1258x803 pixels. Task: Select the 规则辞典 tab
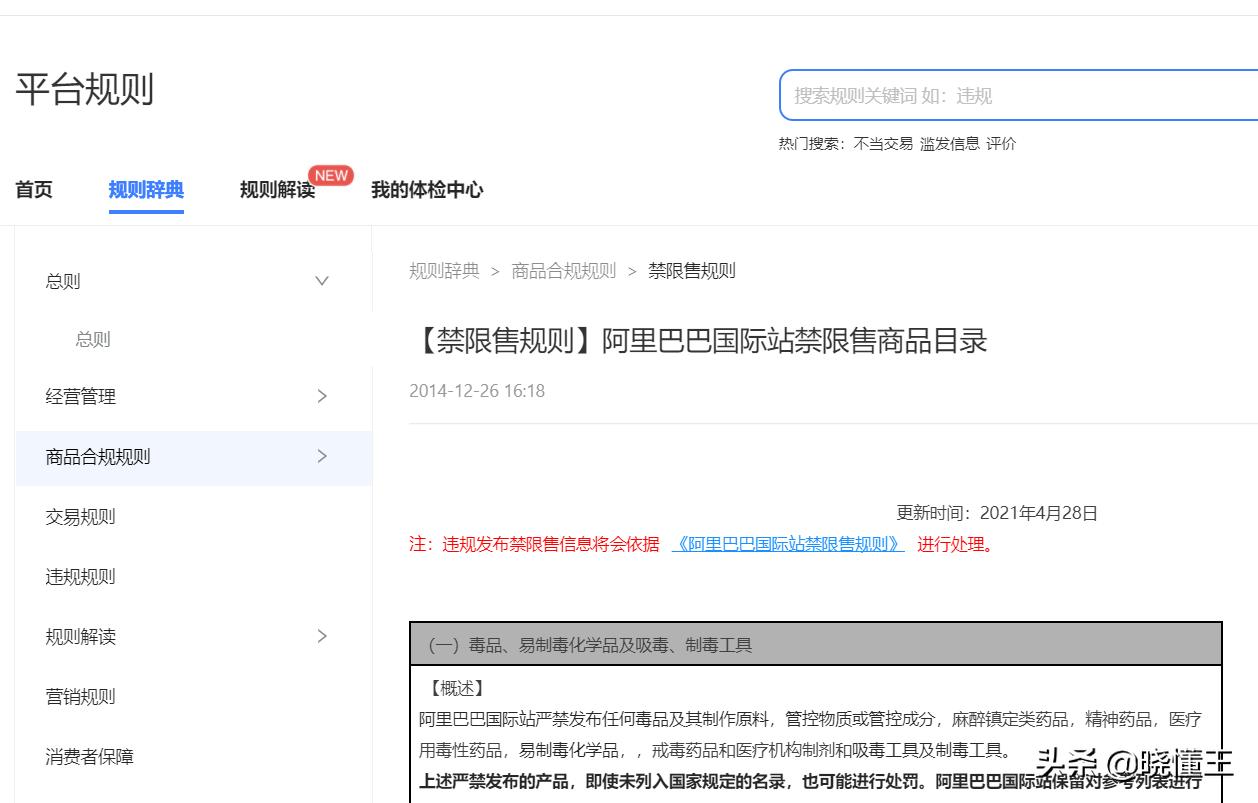tap(146, 190)
